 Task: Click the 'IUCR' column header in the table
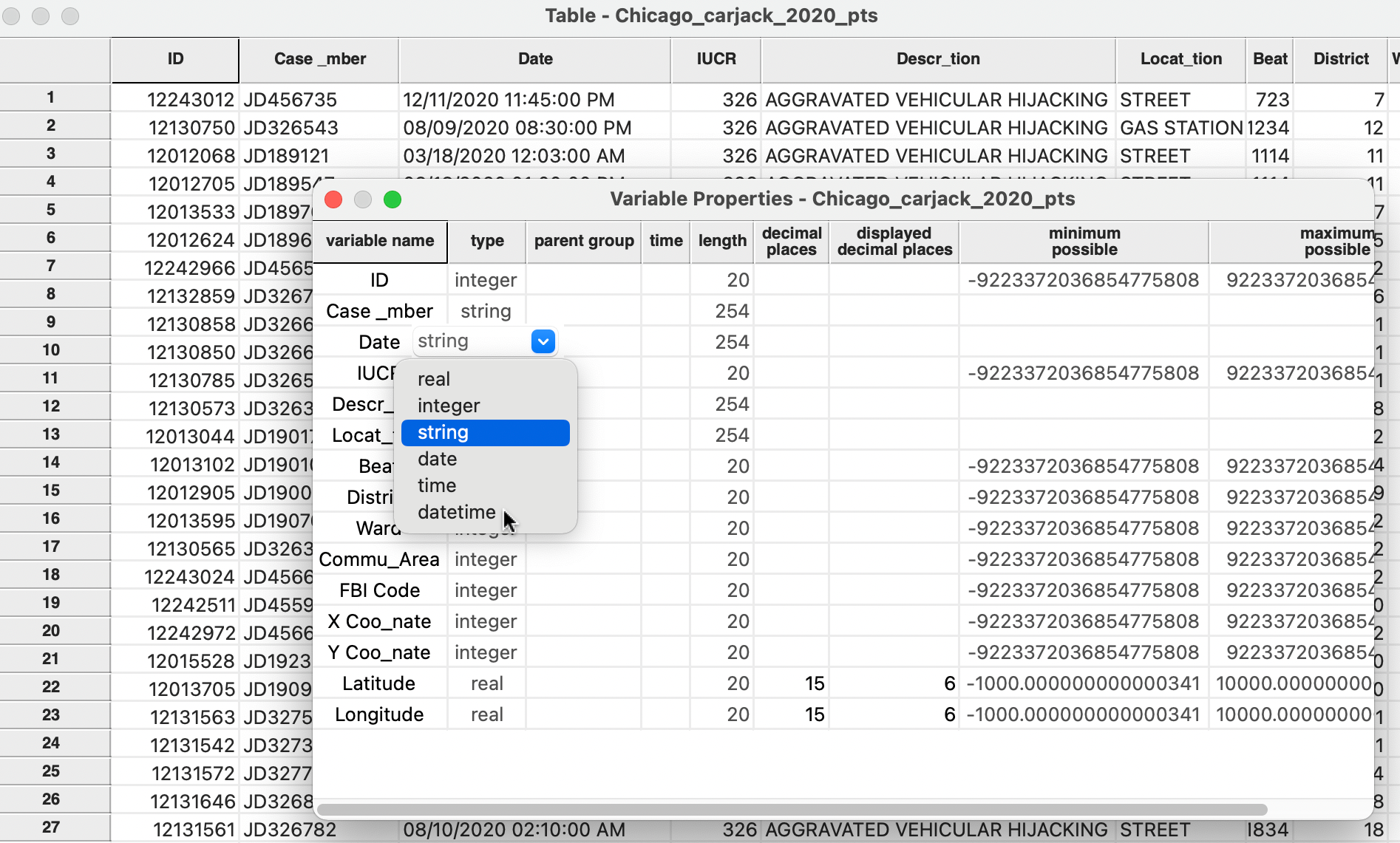click(716, 59)
